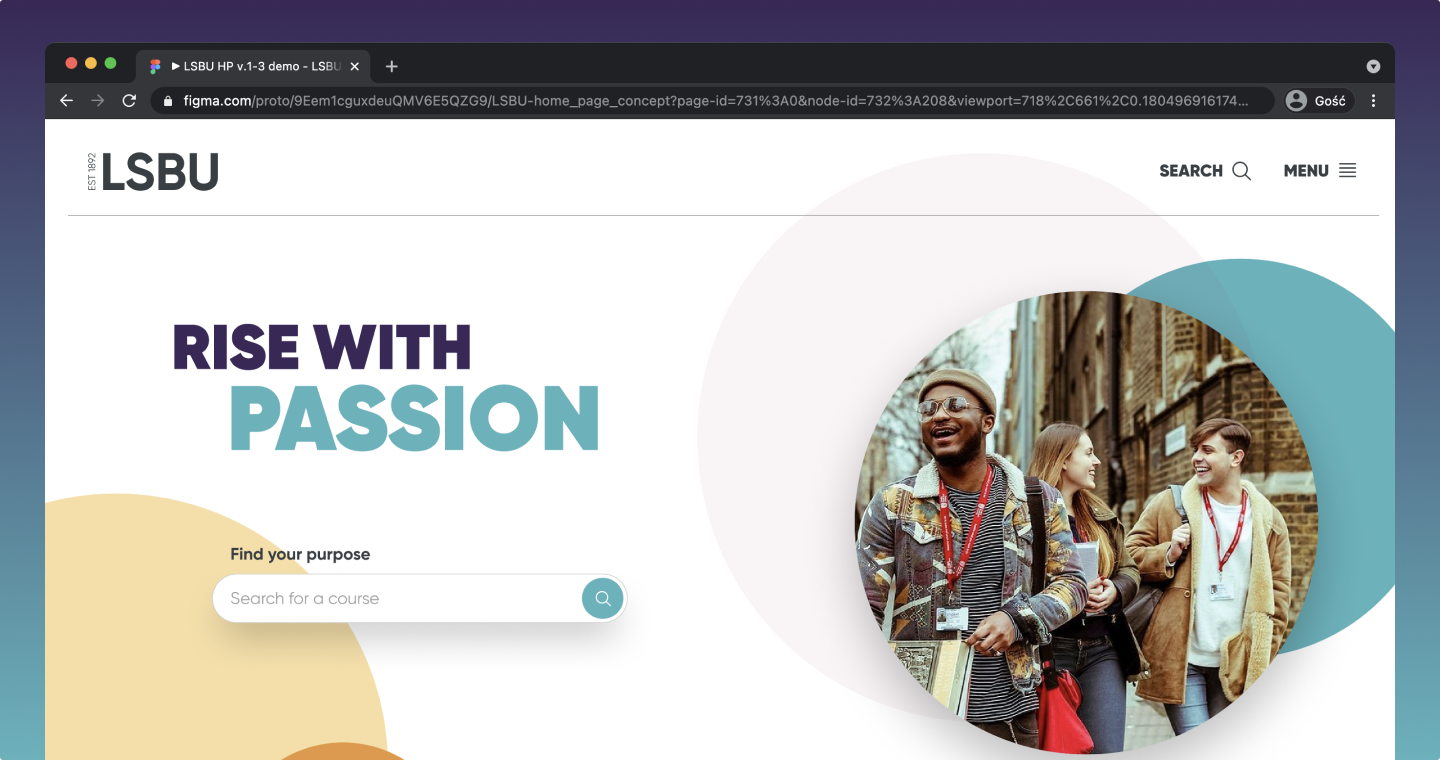
Task: Open the hamburger MENU in the header
Action: (1320, 171)
